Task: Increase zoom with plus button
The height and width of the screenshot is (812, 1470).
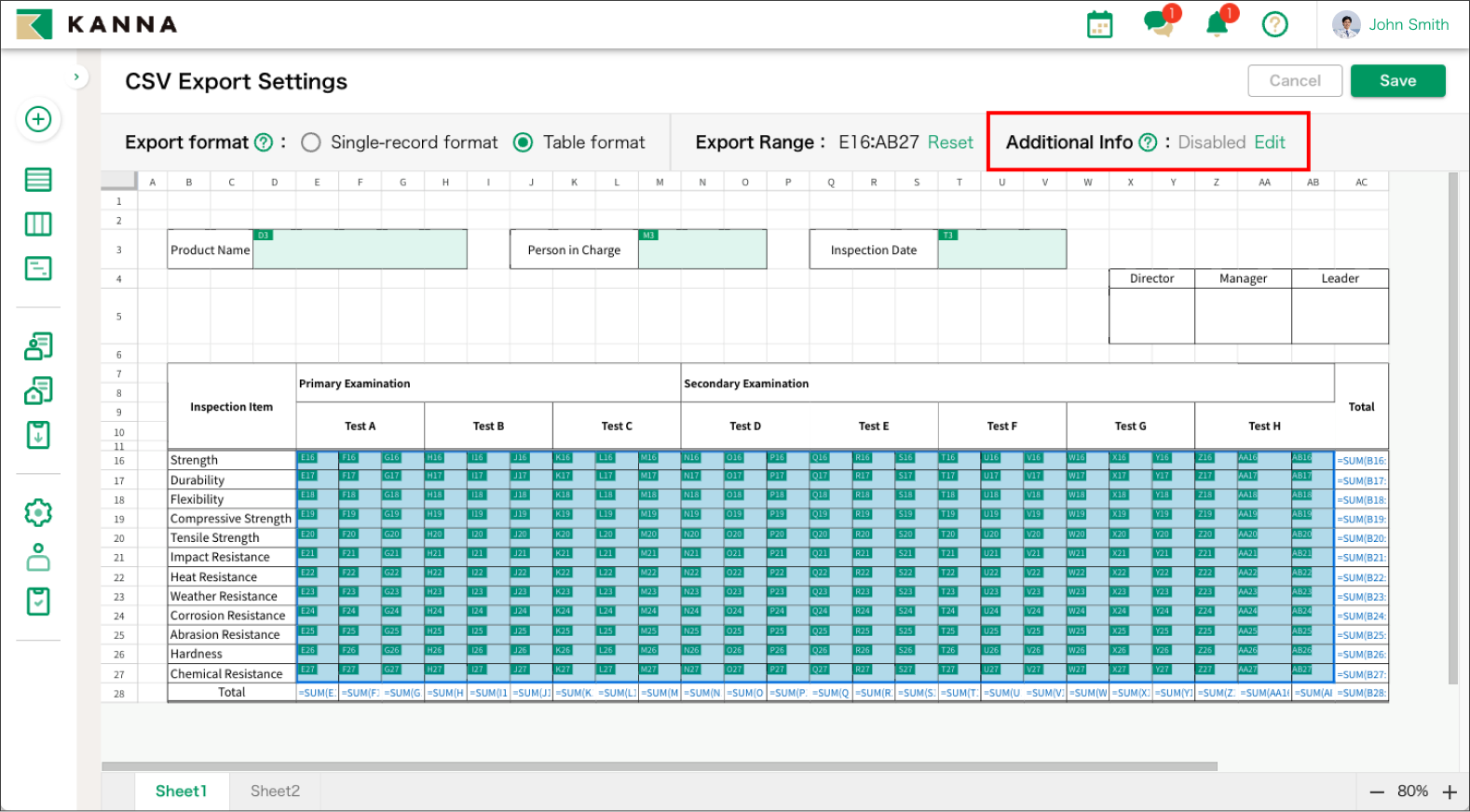Action: click(1450, 792)
